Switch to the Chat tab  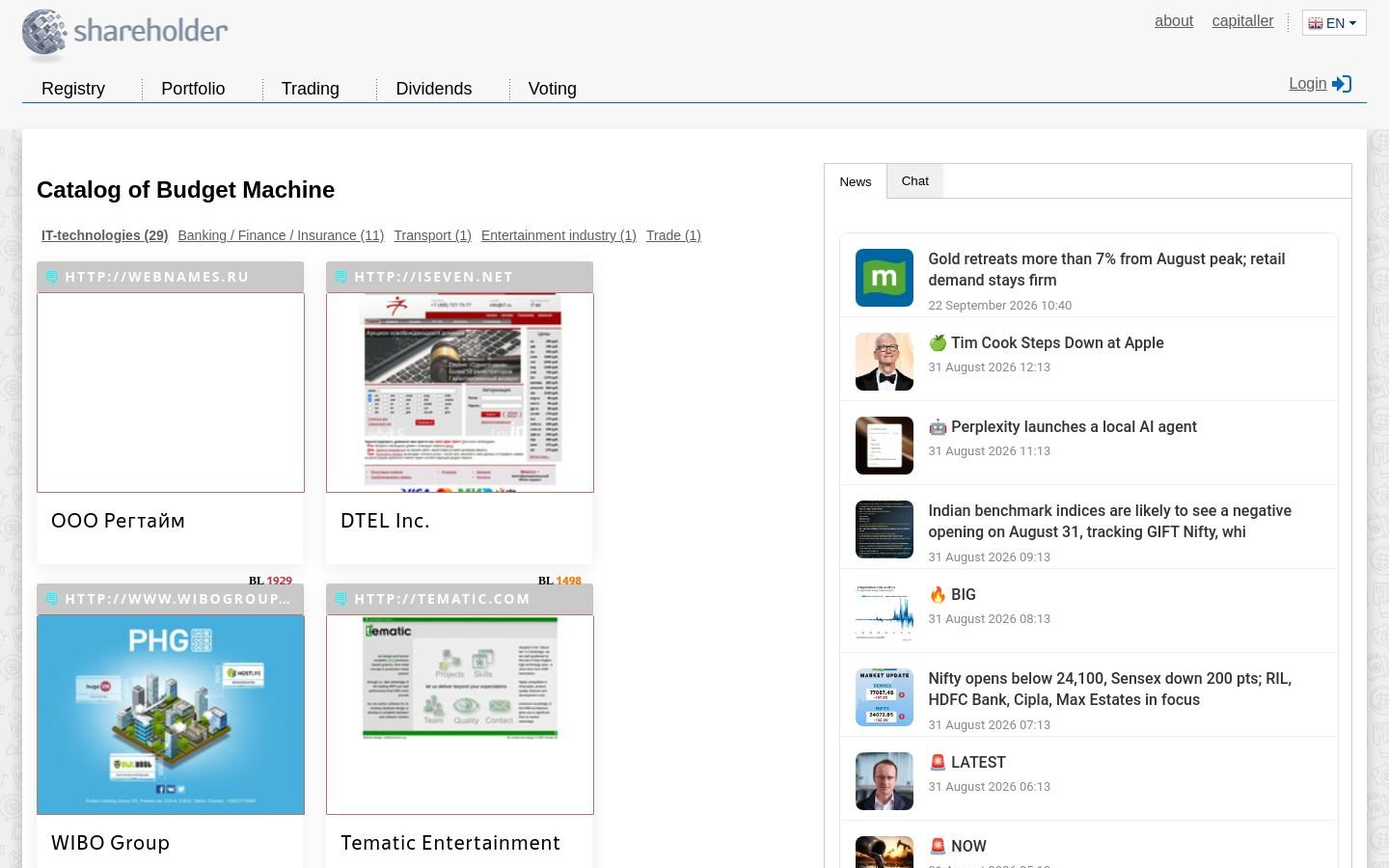[915, 181]
